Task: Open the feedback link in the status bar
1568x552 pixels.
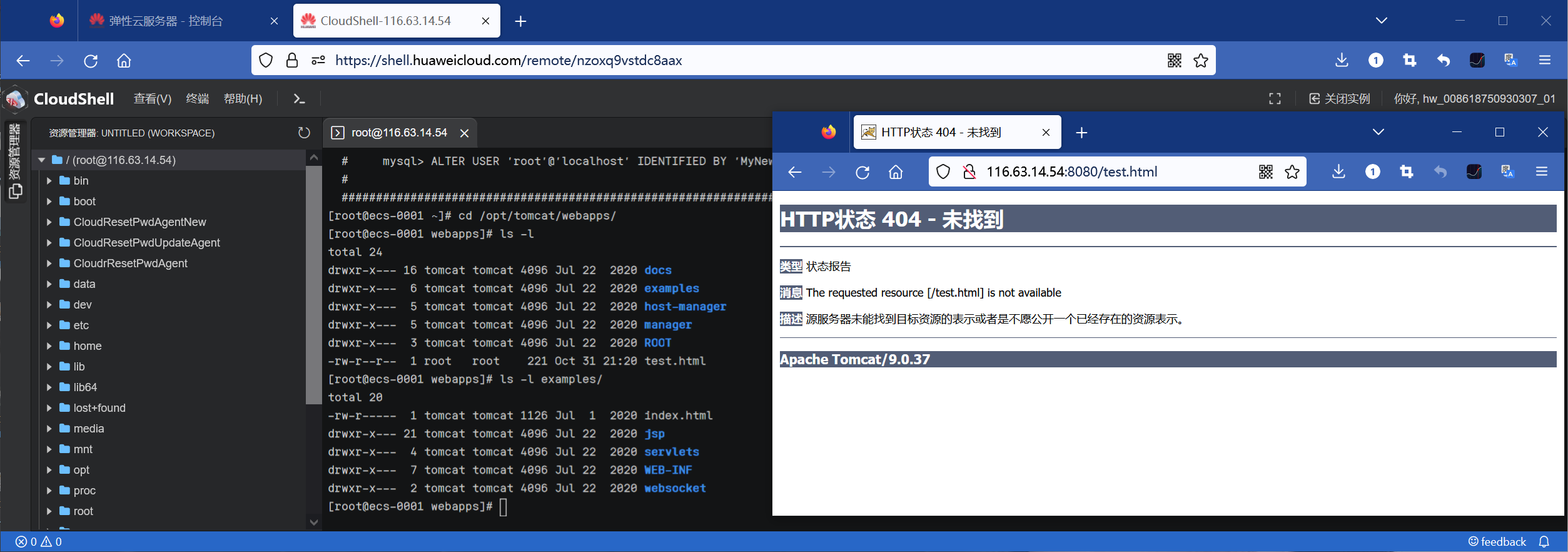Action: click(x=1497, y=542)
